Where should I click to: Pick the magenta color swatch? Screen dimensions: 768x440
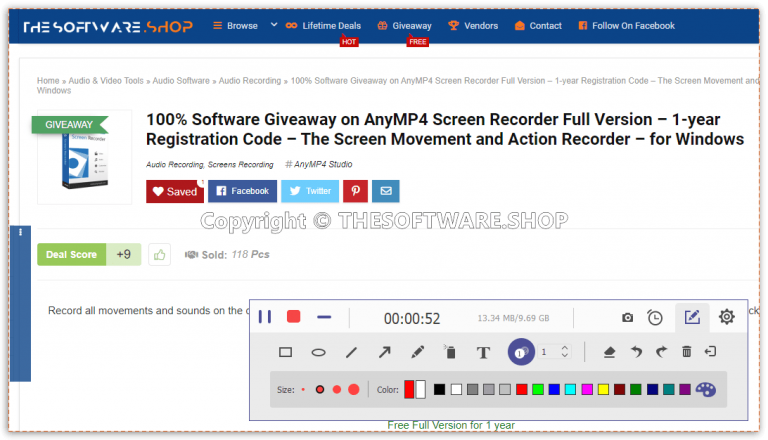tap(587, 390)
